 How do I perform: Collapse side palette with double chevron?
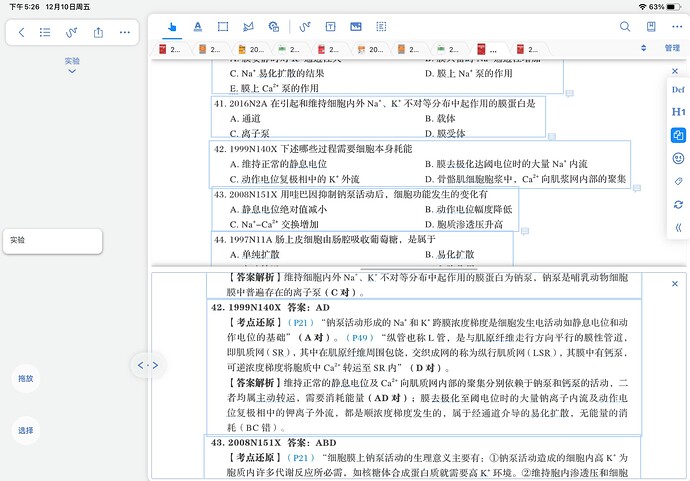678,228
